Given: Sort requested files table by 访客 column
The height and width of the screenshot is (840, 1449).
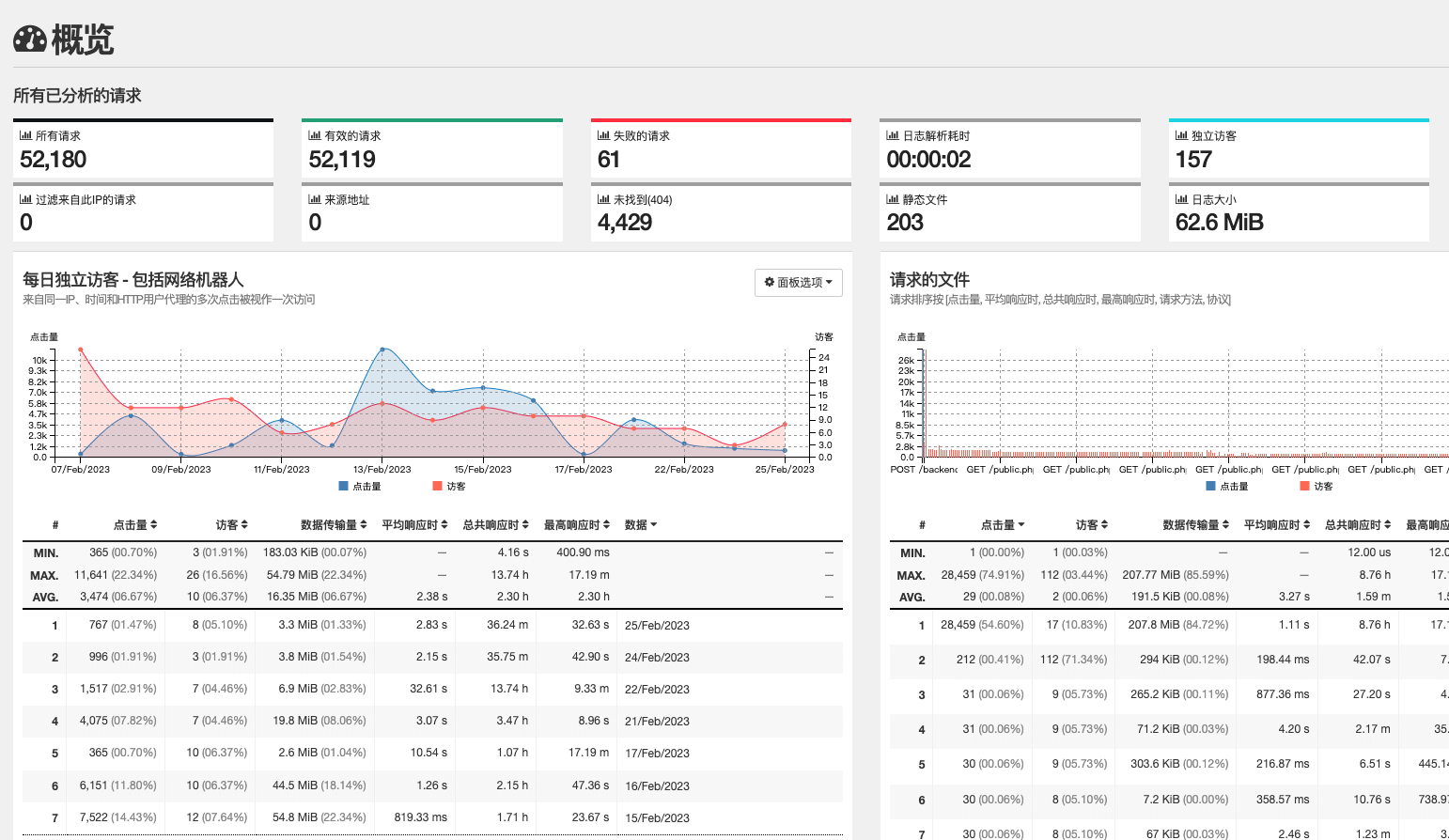Looking at the screenshot, I should point(1092,524).
